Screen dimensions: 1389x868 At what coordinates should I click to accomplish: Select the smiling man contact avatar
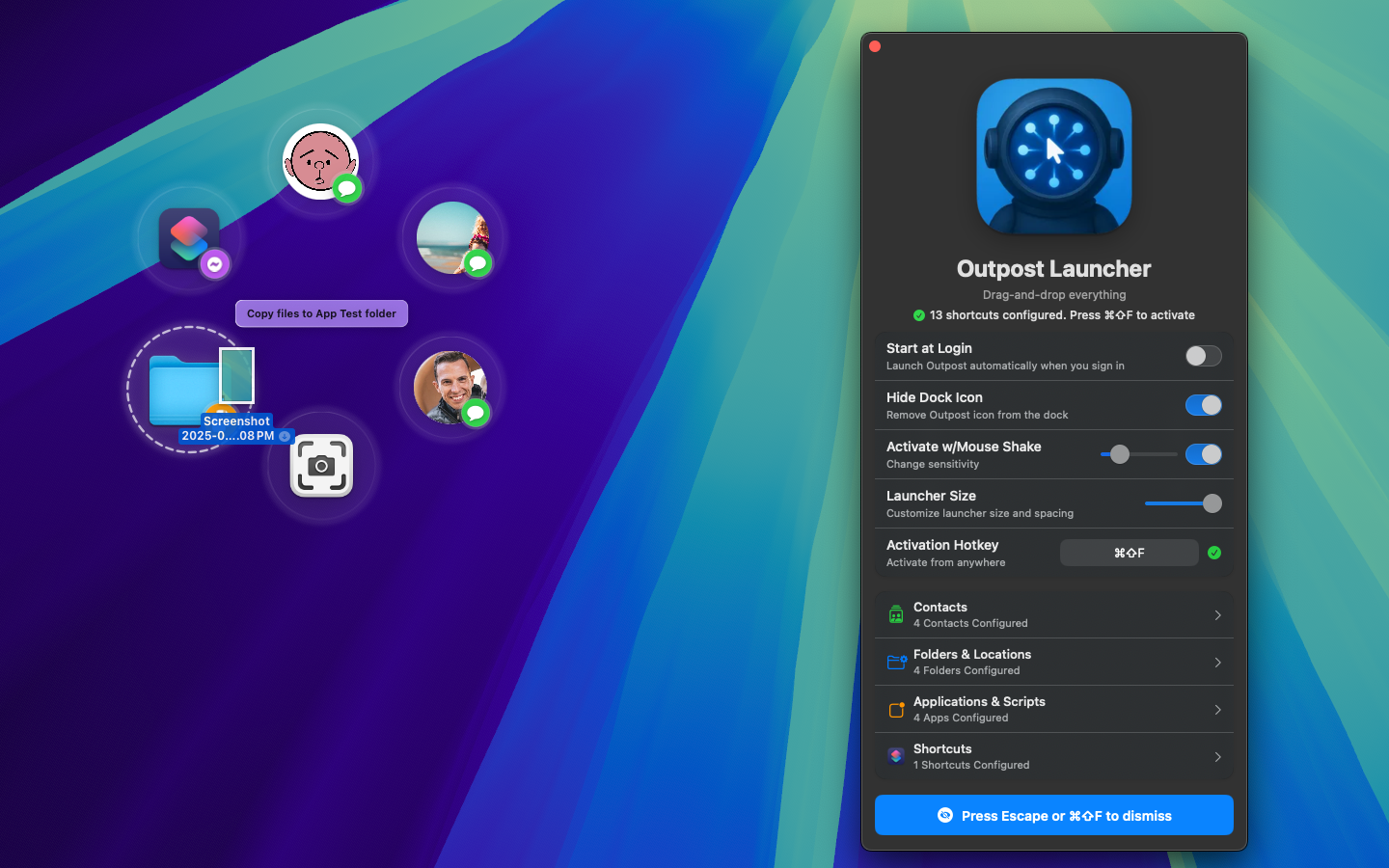[x=450, y=387]
